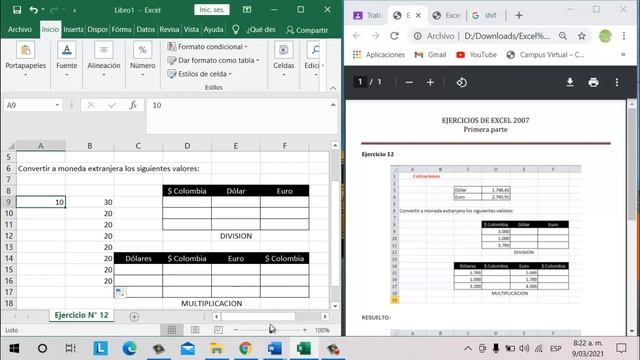Open Dar formato como tabla menu
This screenshot has width=640, height=360.
[x=213, y=60]
